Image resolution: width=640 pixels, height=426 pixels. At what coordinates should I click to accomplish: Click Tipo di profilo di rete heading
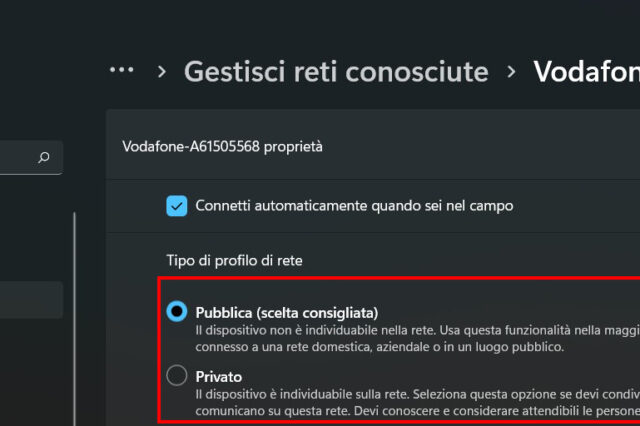[x=235, y=260]
